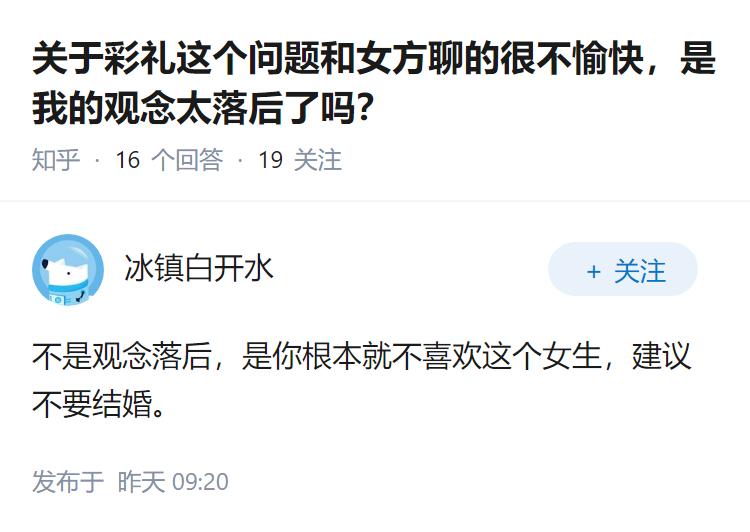Click the answer line 不要结婚。
Viewport: 750px width, 532px height.
click(97, 406)
